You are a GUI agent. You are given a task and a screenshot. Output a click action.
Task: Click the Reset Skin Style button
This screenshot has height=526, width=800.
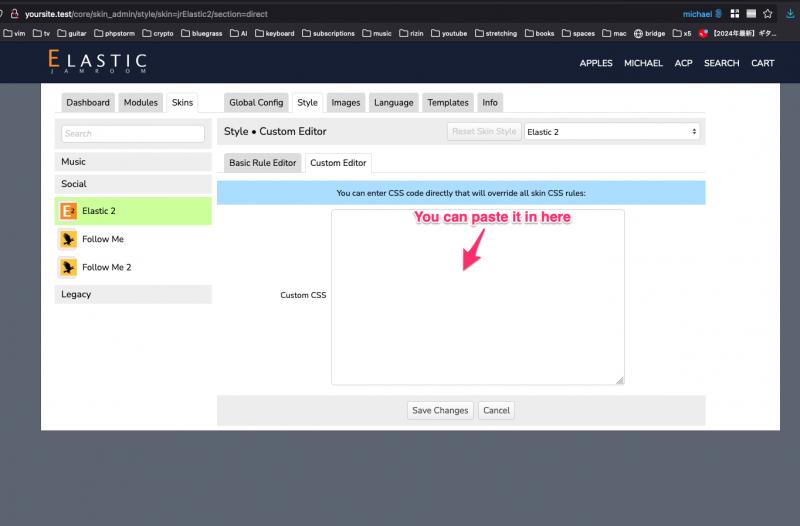484,132
